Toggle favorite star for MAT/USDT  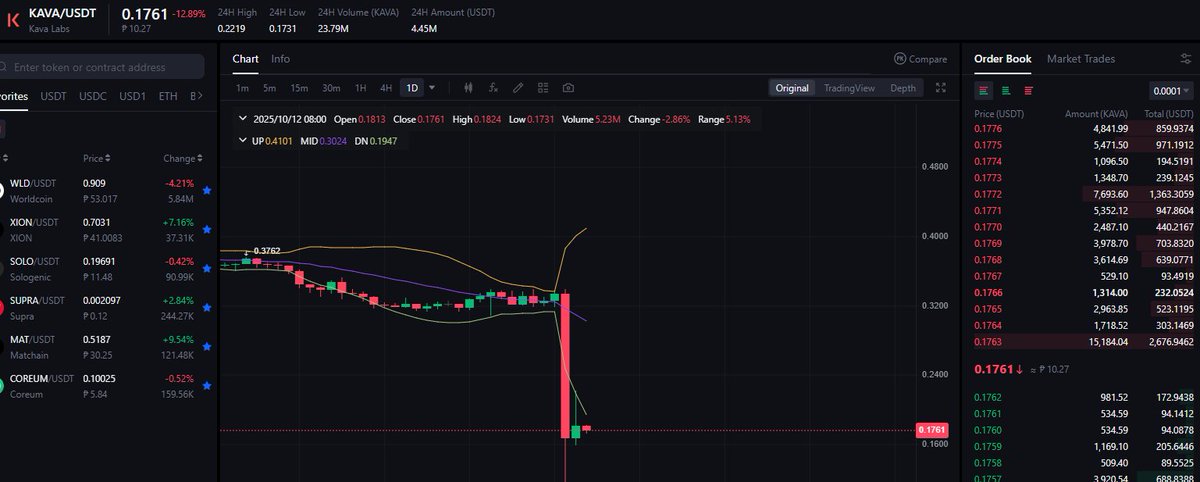(x=207, y=346)
